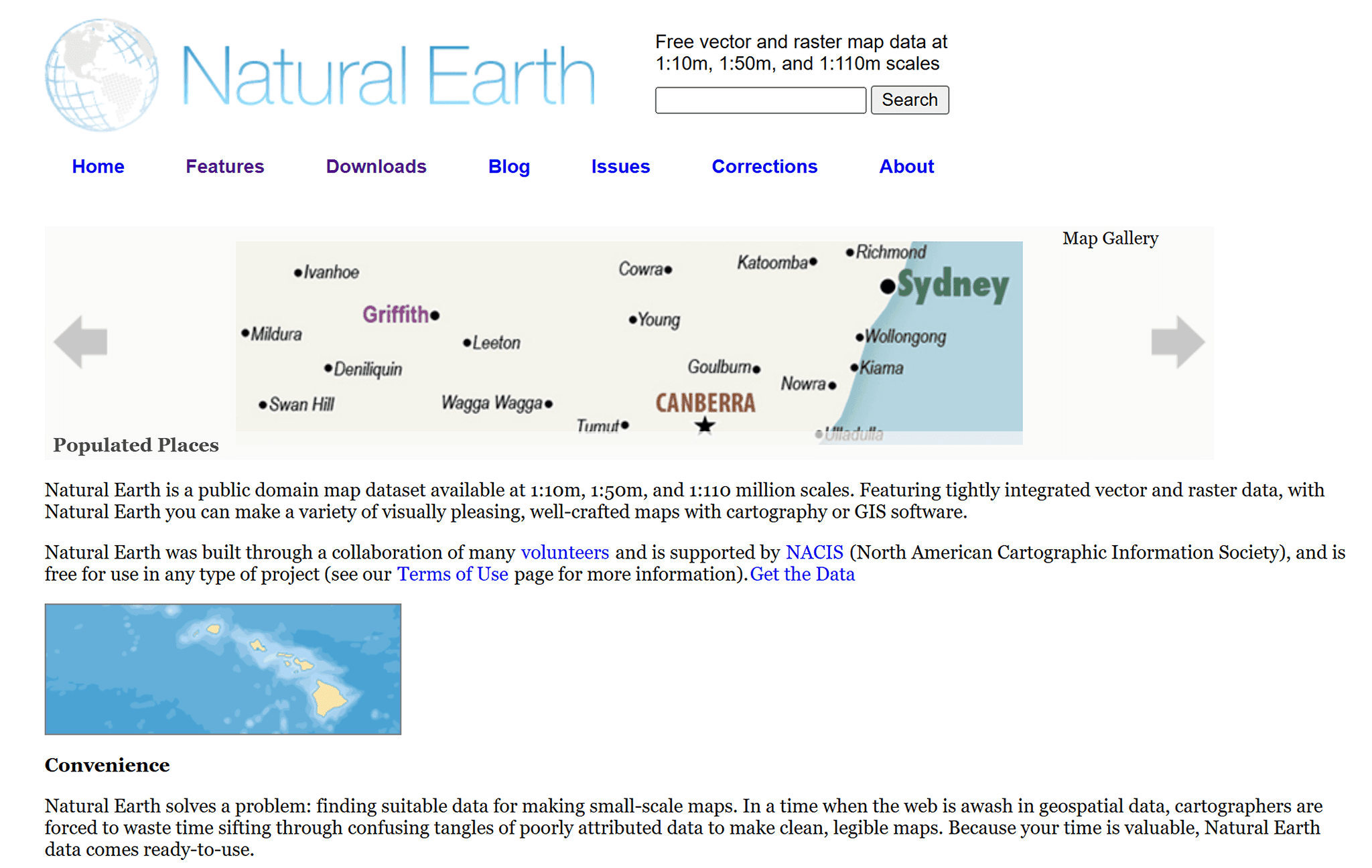Open the Features navigation link
Viewport: 1372px width, 868px height.
[x=224, y=166]
